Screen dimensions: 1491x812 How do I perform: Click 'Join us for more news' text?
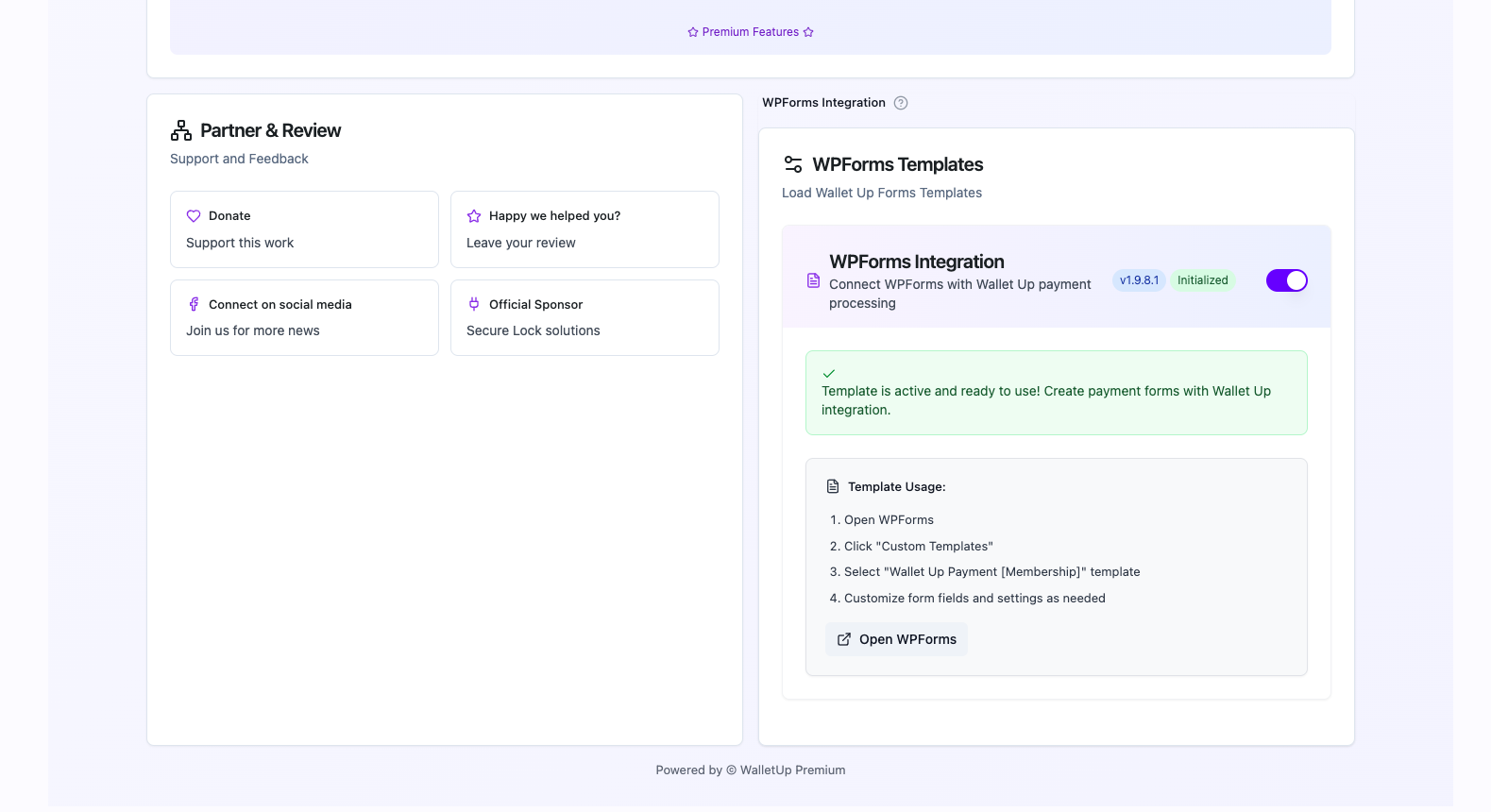(x=253, y=330)
